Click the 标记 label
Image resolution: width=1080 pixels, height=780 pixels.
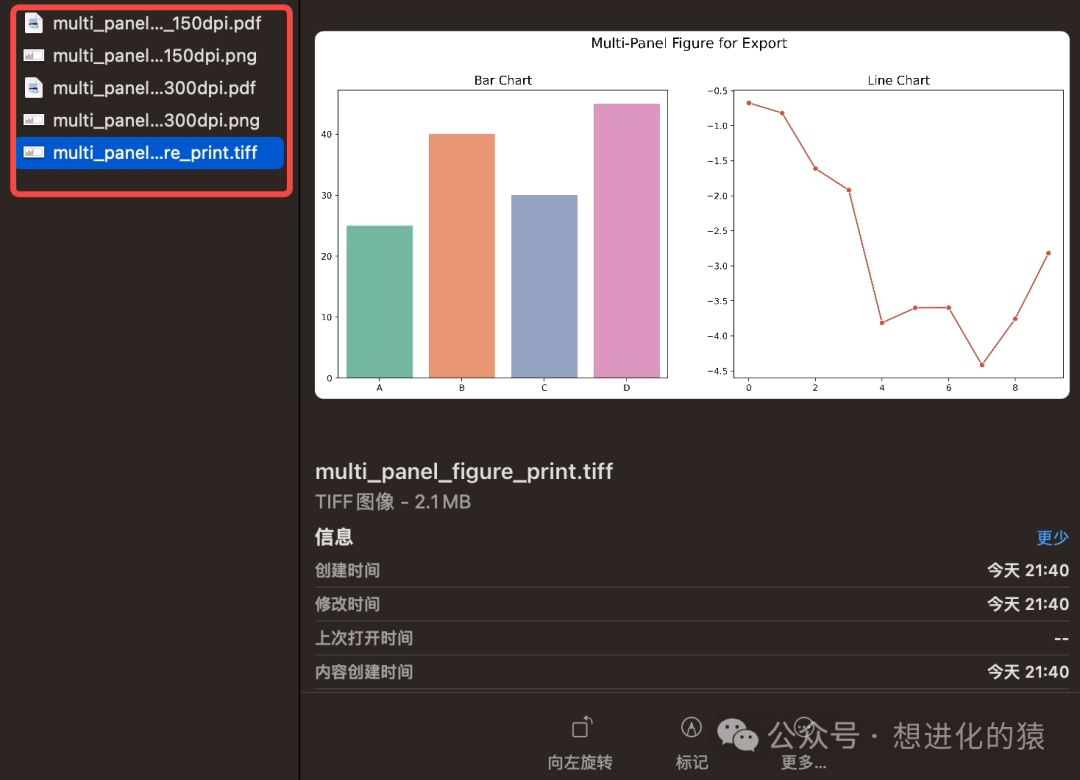point(692,762)
